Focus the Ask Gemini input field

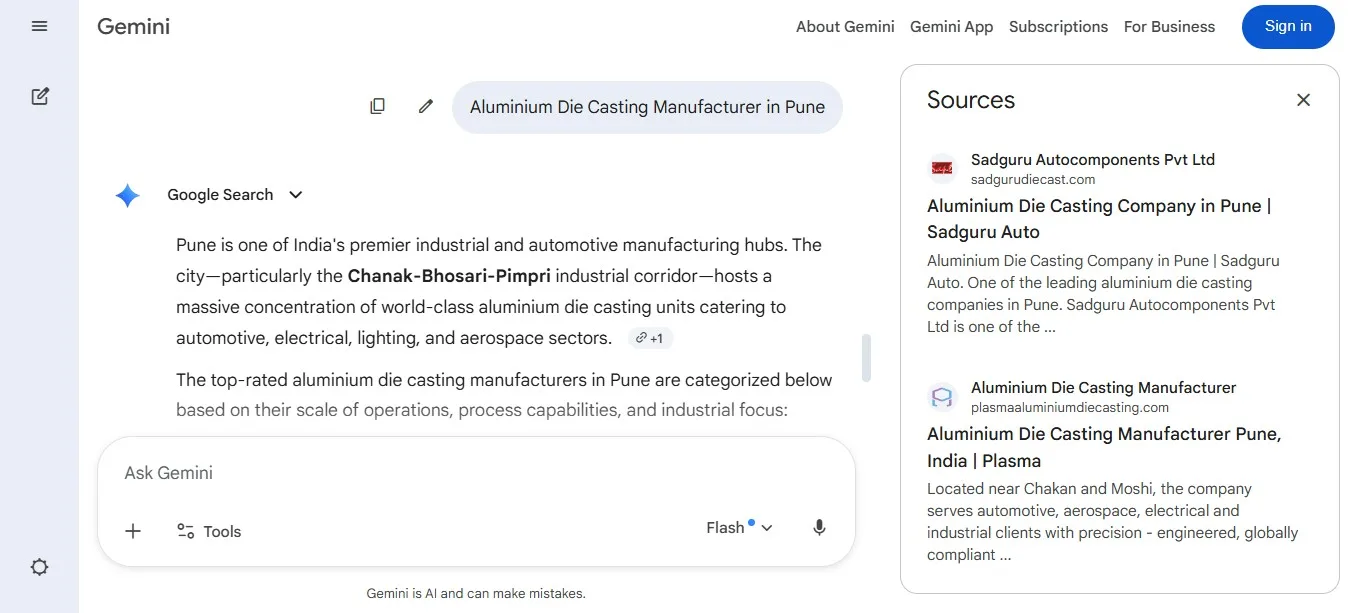(476, 473)
